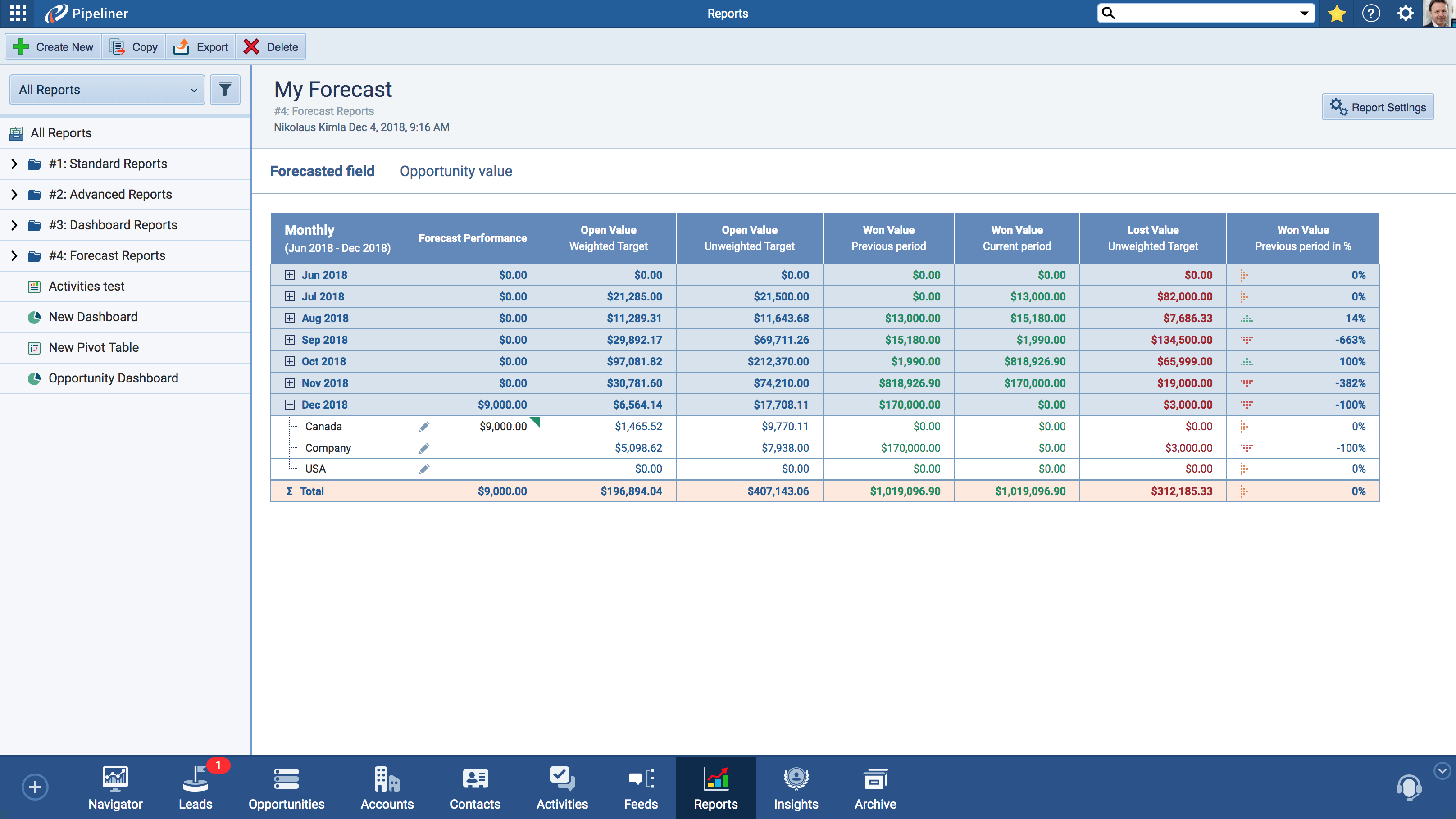Open Opportunity Dashboard report
This screenshot has width=1456, height=819.
(x=113, y=378)
